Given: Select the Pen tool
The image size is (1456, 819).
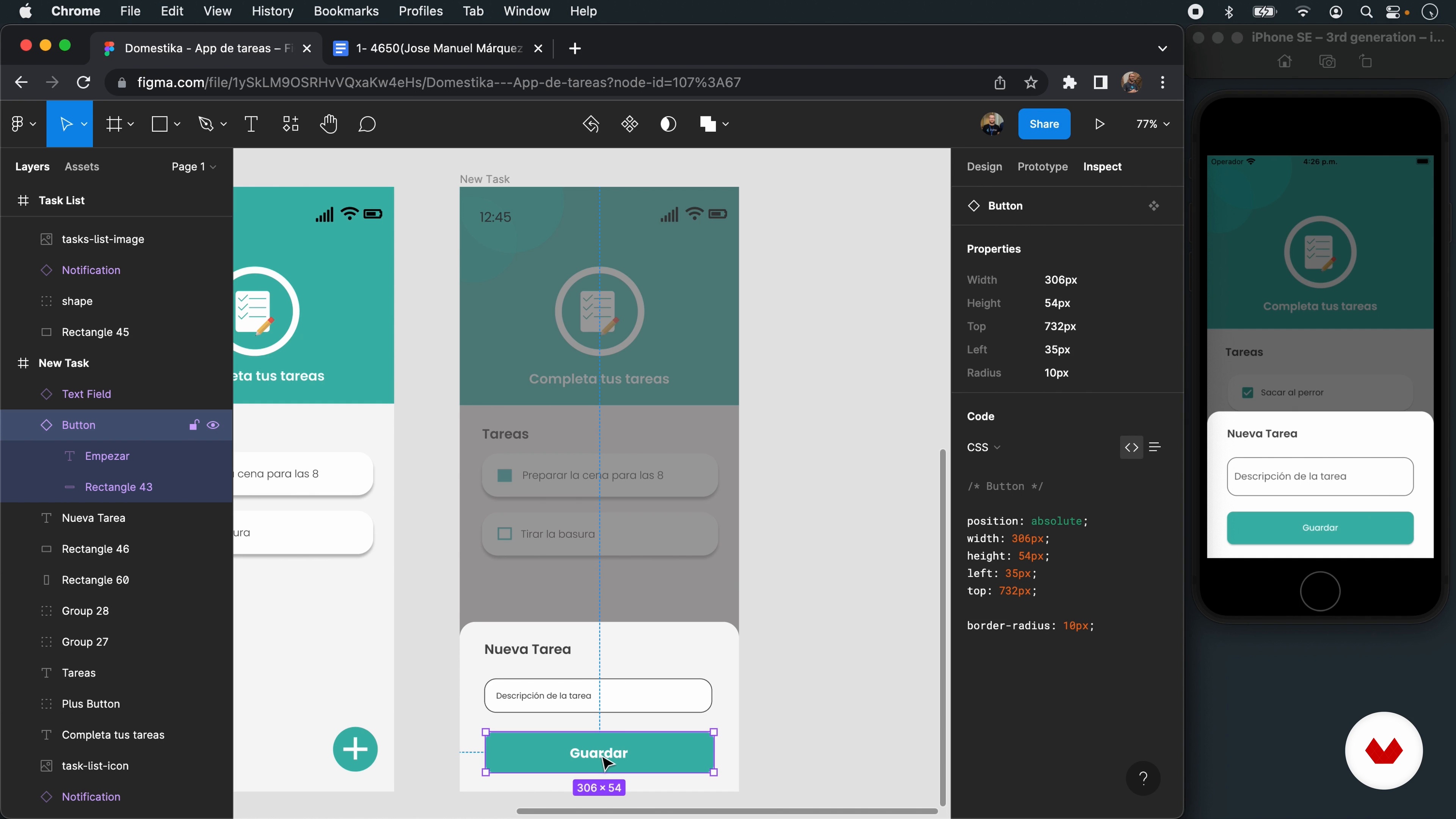Looking at the screenshot, I should (206, 124).
